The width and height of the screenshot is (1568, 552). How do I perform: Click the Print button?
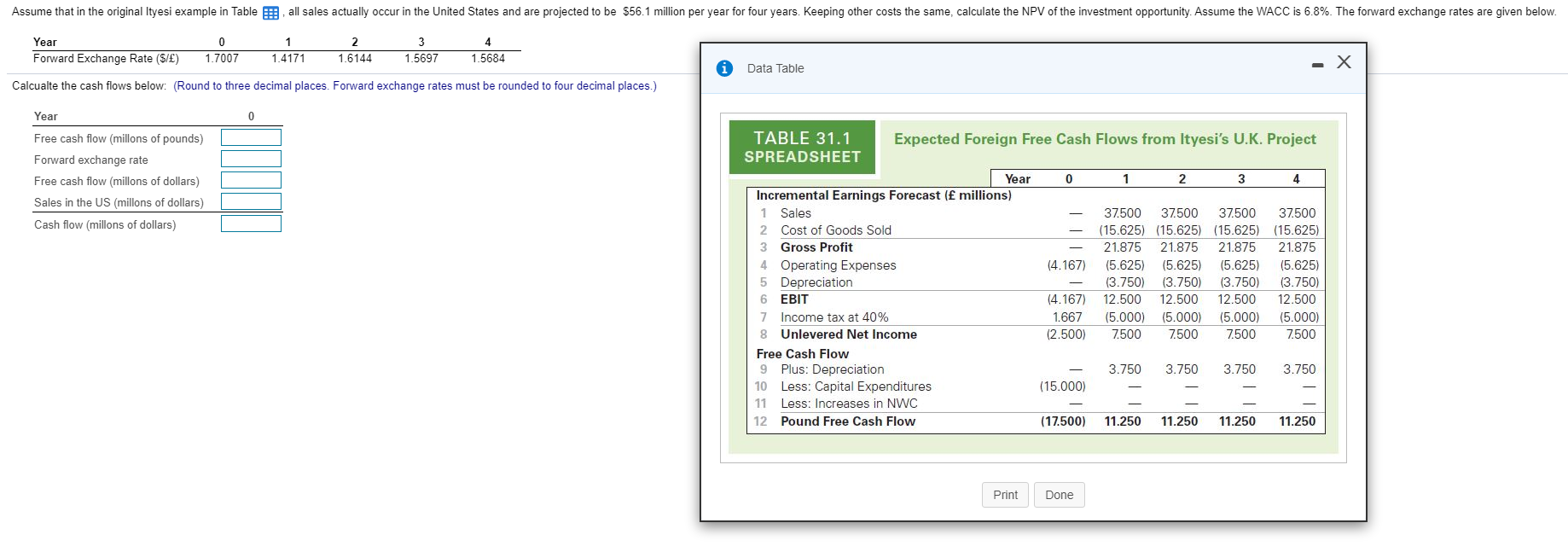[1005, 495]
